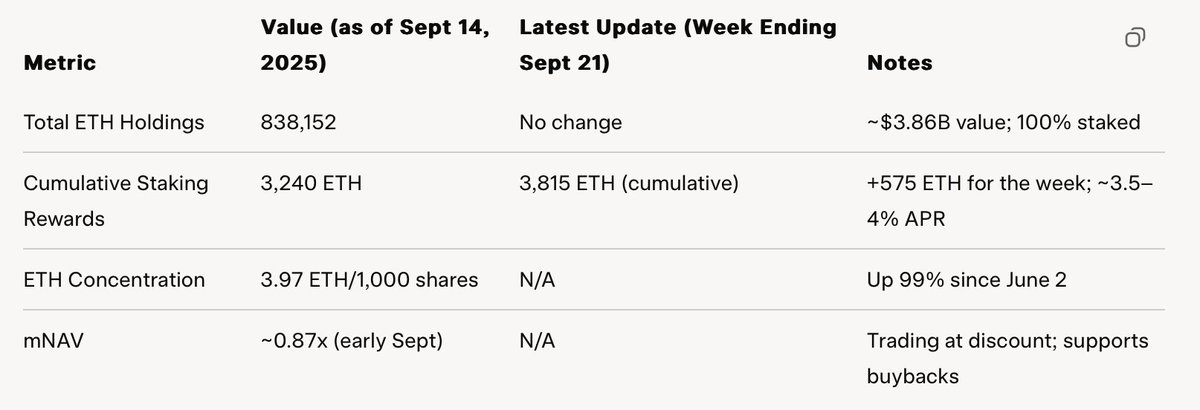Click the Metric column header
Image resolution: width=1200 pixels, height=410 pixels.
point(62,63)
